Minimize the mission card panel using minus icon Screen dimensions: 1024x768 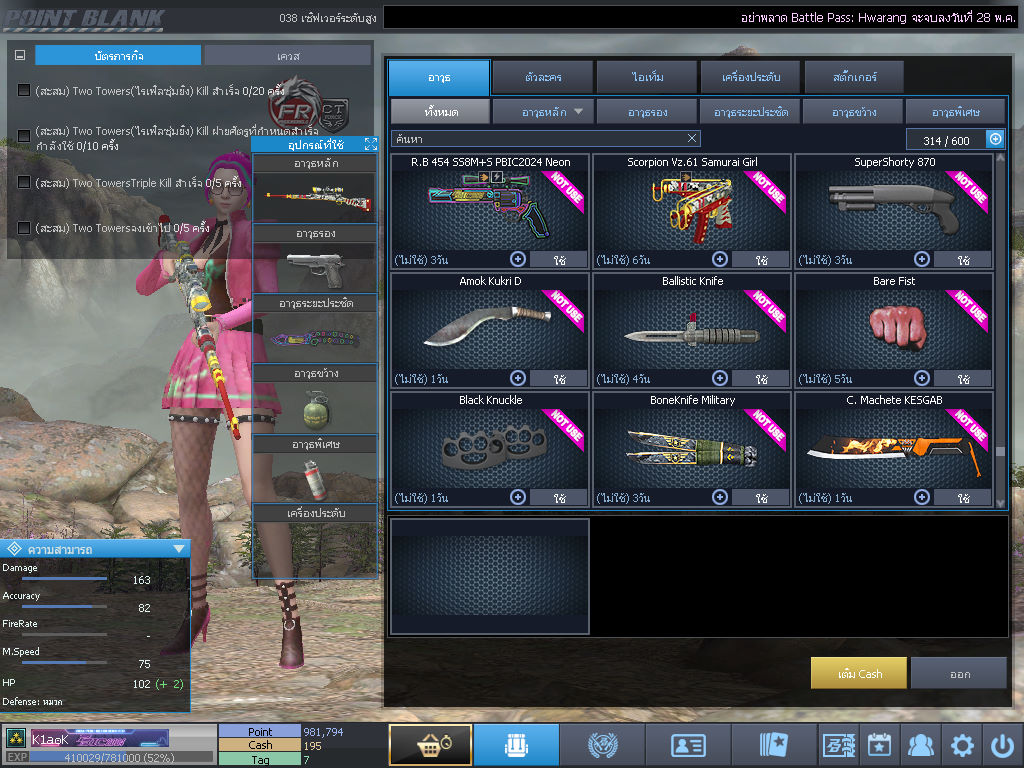(20, 56)
